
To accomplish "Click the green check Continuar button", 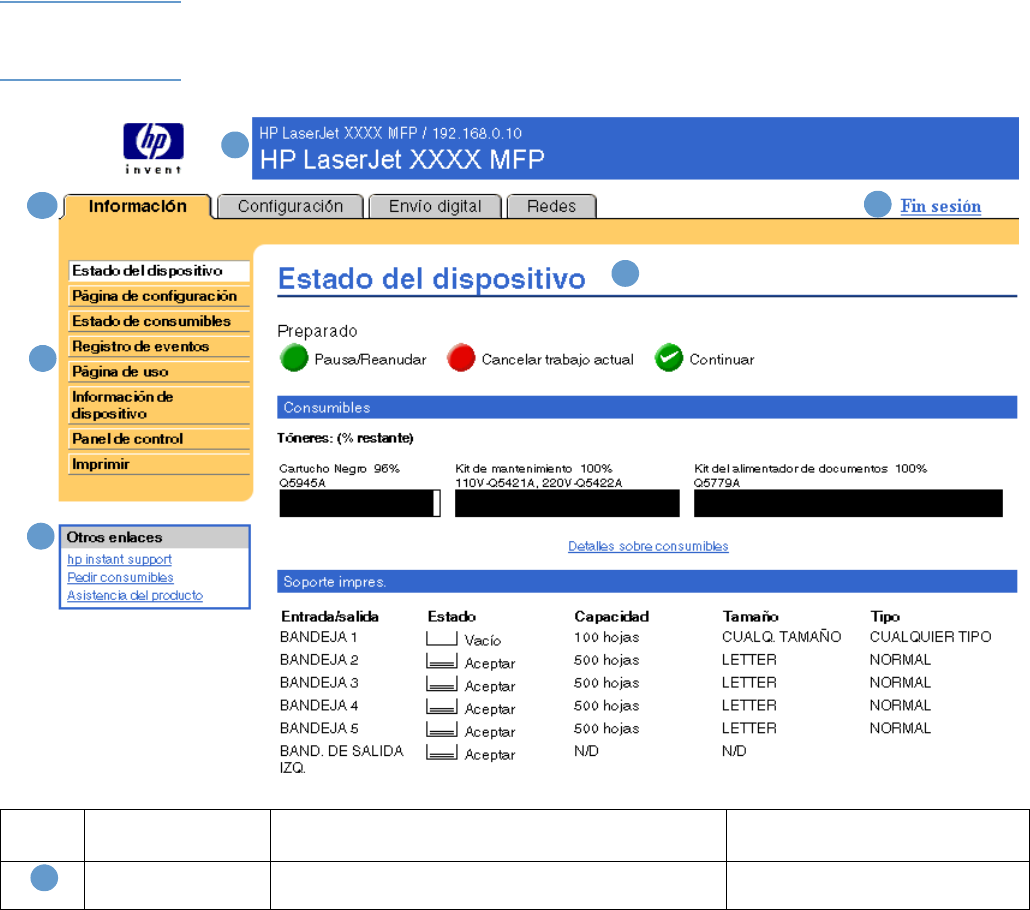I will (x=669, y=358).
